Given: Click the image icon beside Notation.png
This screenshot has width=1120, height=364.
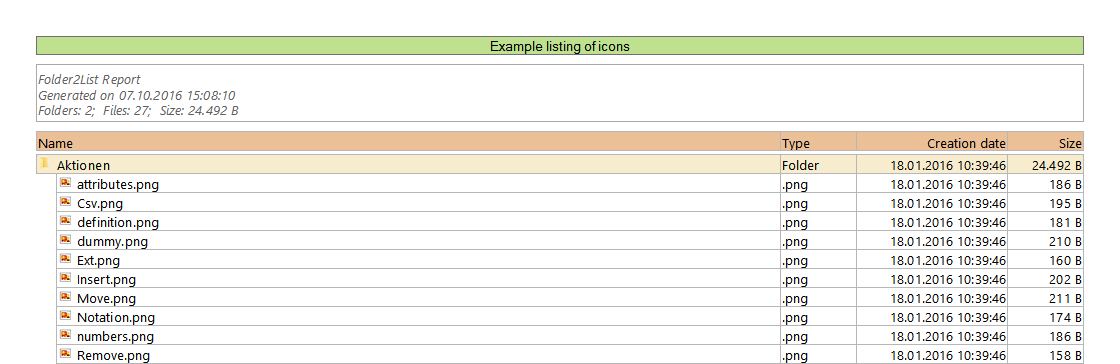Looking at the screenshot, I should click(65, 316).
